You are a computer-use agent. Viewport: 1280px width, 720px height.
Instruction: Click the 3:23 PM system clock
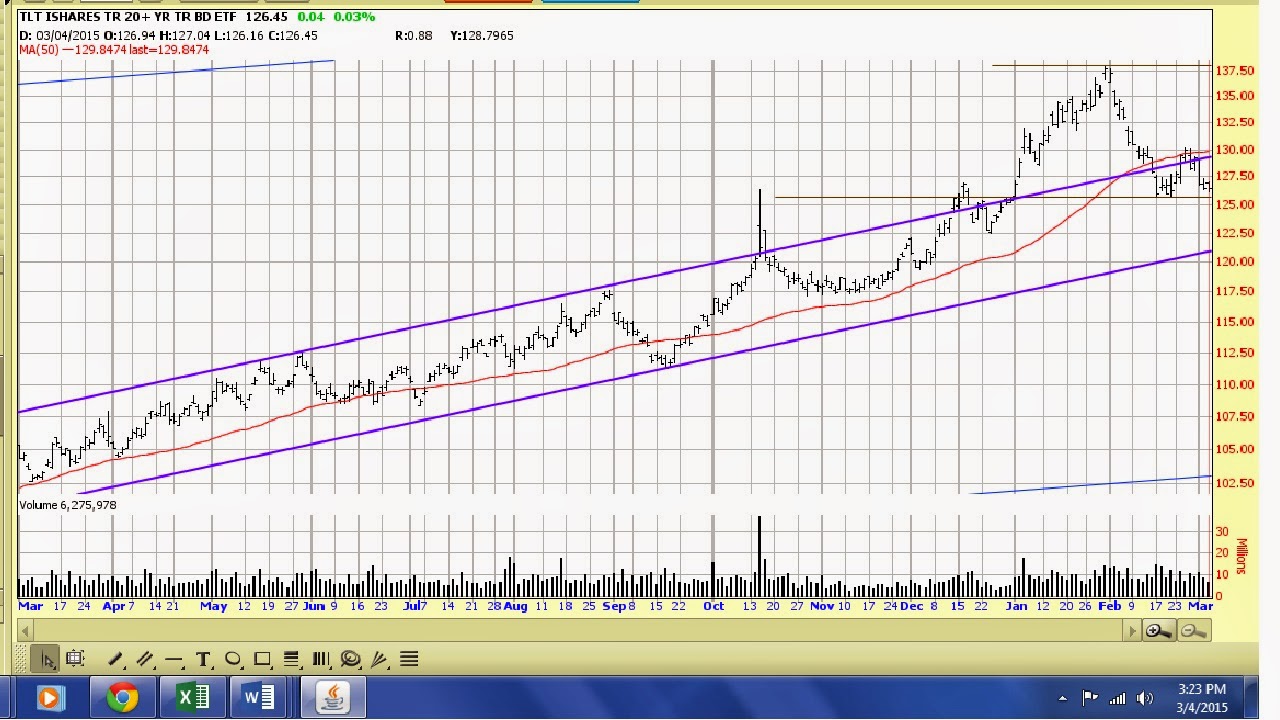[1202, 689]
